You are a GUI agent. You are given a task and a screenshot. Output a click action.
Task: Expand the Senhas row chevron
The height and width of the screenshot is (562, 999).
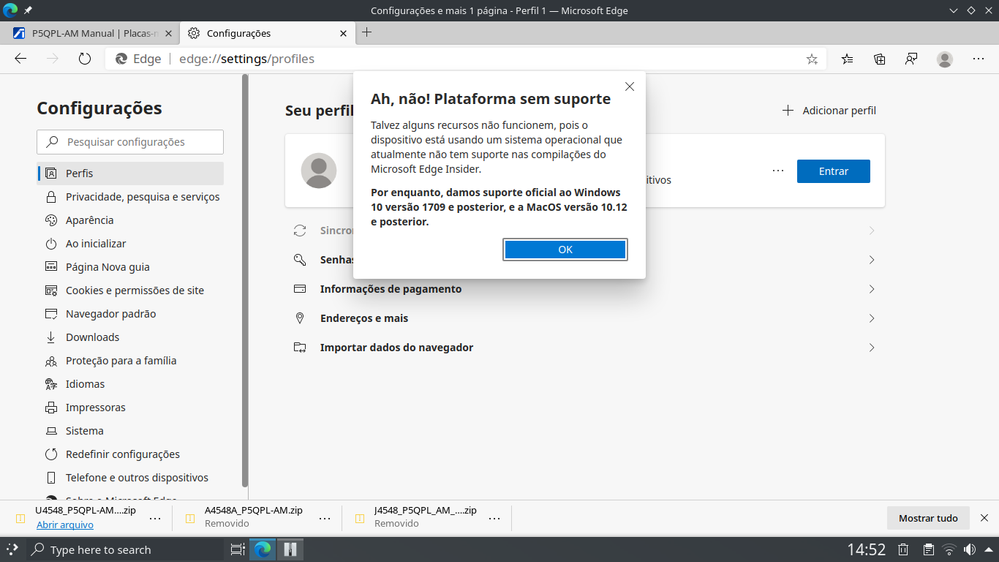872,260
